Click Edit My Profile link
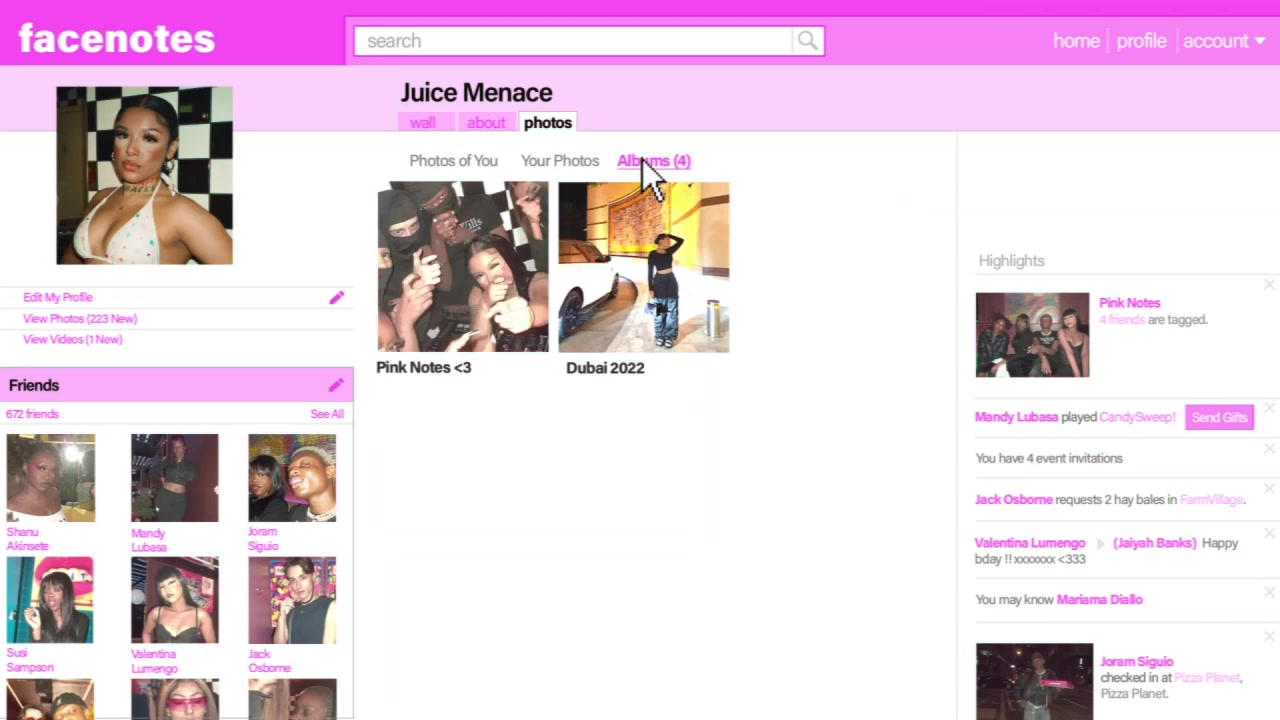This screenshot has height=720, width=1280. (58, 297)
